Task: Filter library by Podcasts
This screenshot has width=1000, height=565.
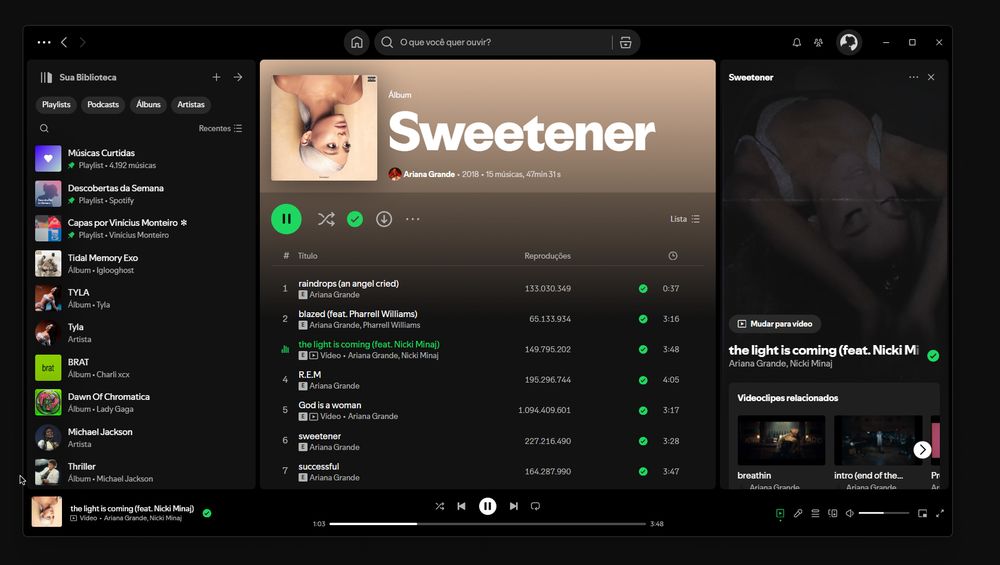Action: click(x=103, y=105)
